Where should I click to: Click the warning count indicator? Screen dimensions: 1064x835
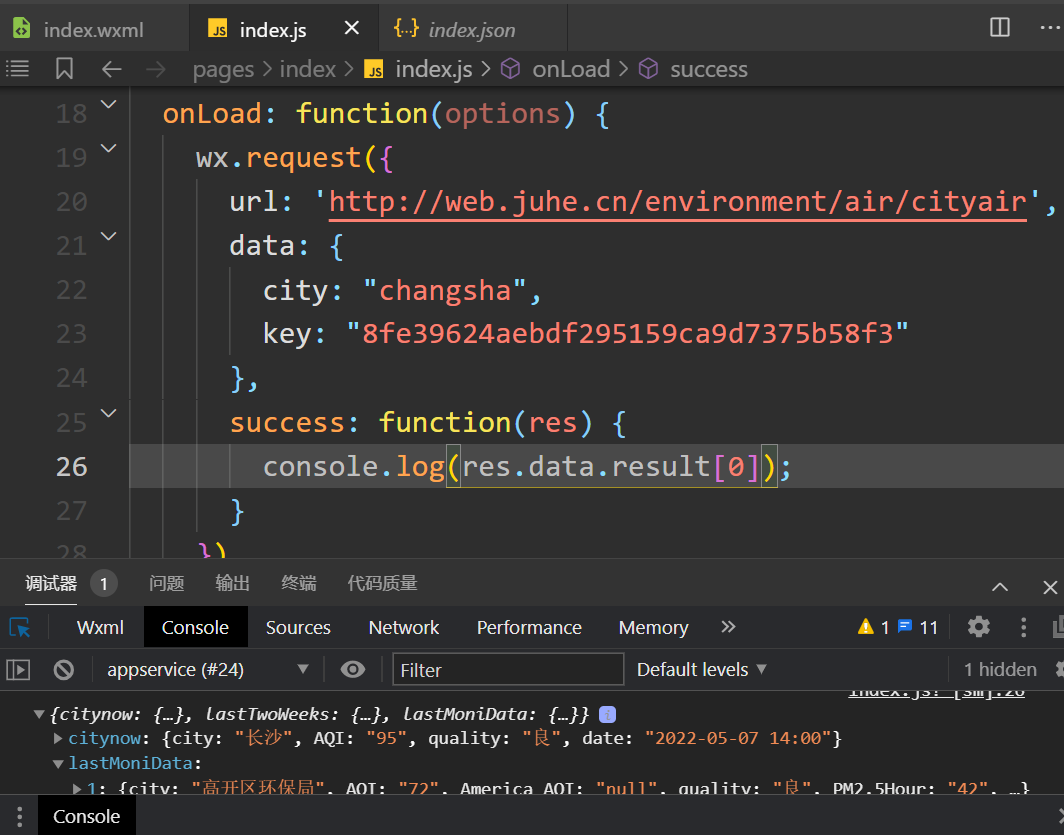click(x=873, y=627)
